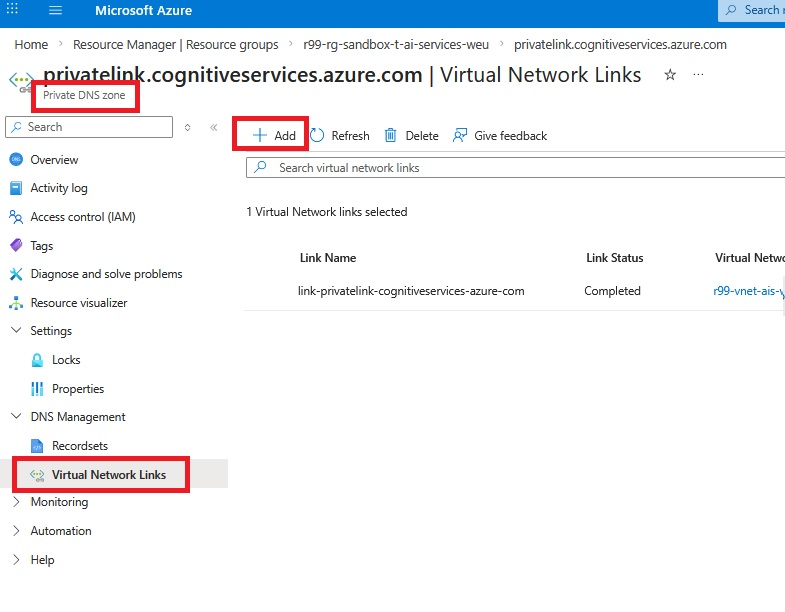785x612 pixels.
Task: Collapse the sidebar with double-chevron icon
Action: [213, 127]
